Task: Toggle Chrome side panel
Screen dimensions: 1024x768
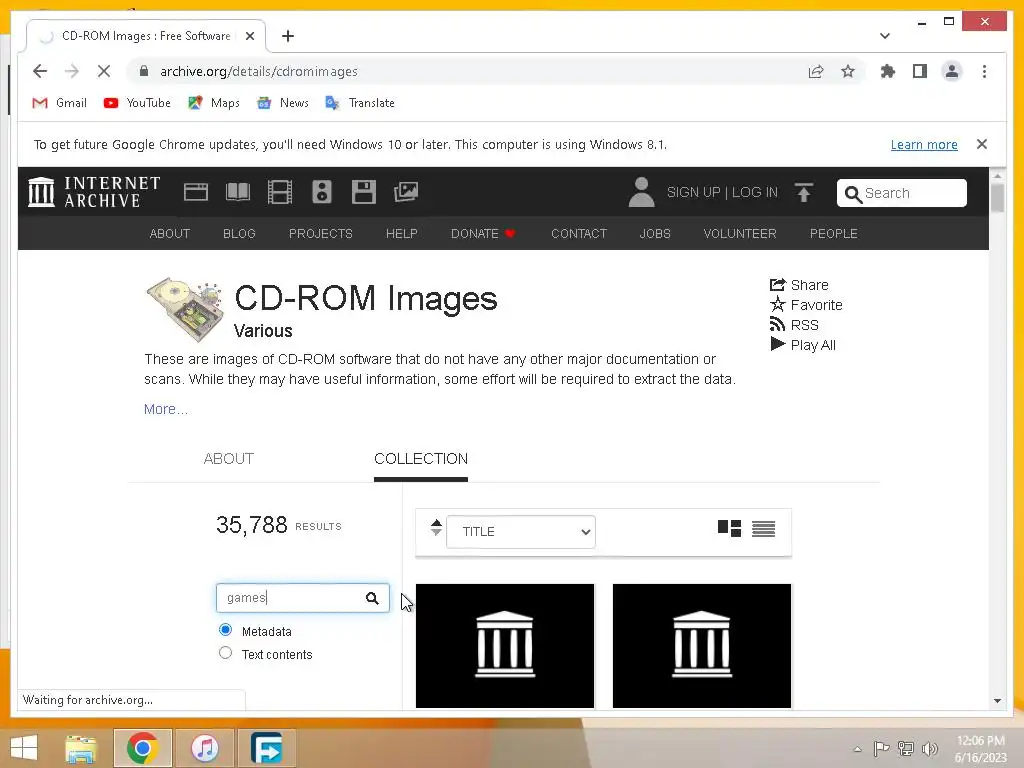Action: tap(920, 71)
